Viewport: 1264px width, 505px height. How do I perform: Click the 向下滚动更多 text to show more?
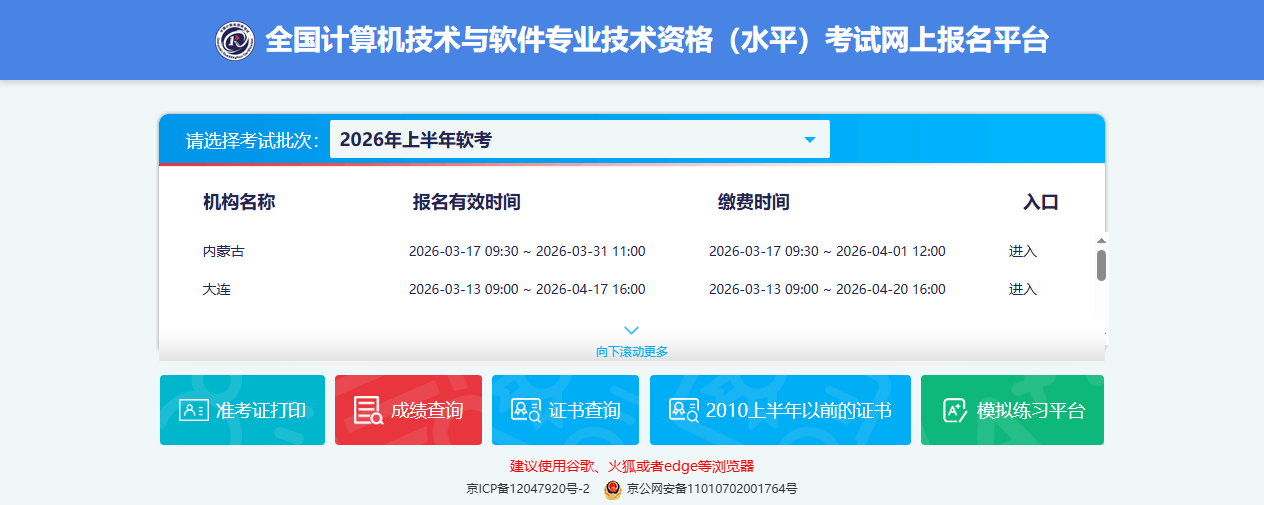pyautogui.click(x=631, y=351)
